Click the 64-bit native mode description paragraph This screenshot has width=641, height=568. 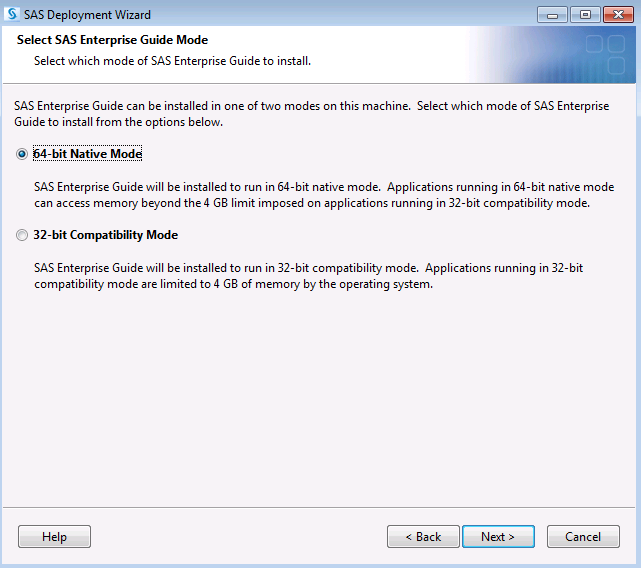tap(324, 195)
